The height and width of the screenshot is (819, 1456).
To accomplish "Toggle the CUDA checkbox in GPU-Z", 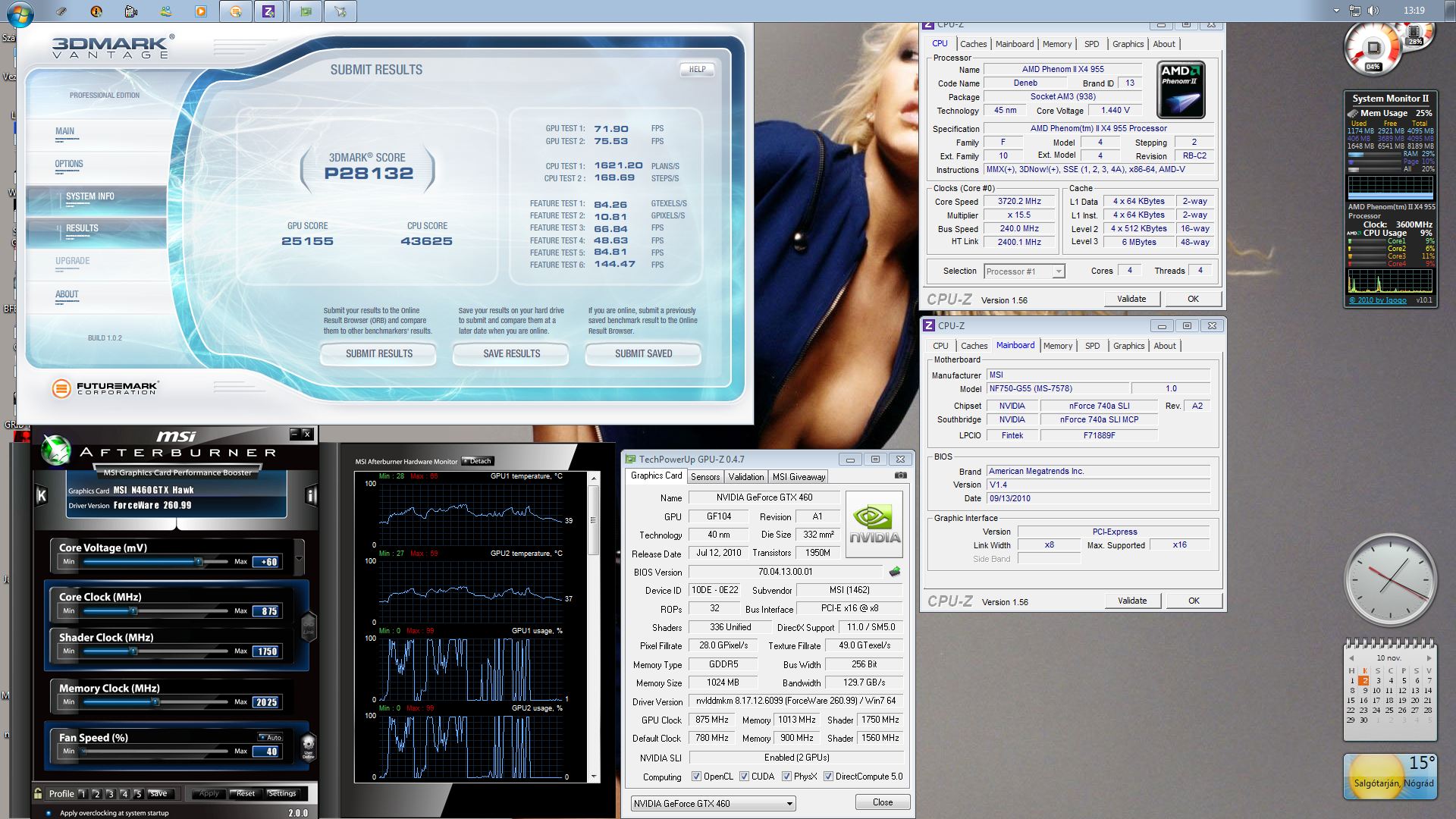I will pos(744,777).
